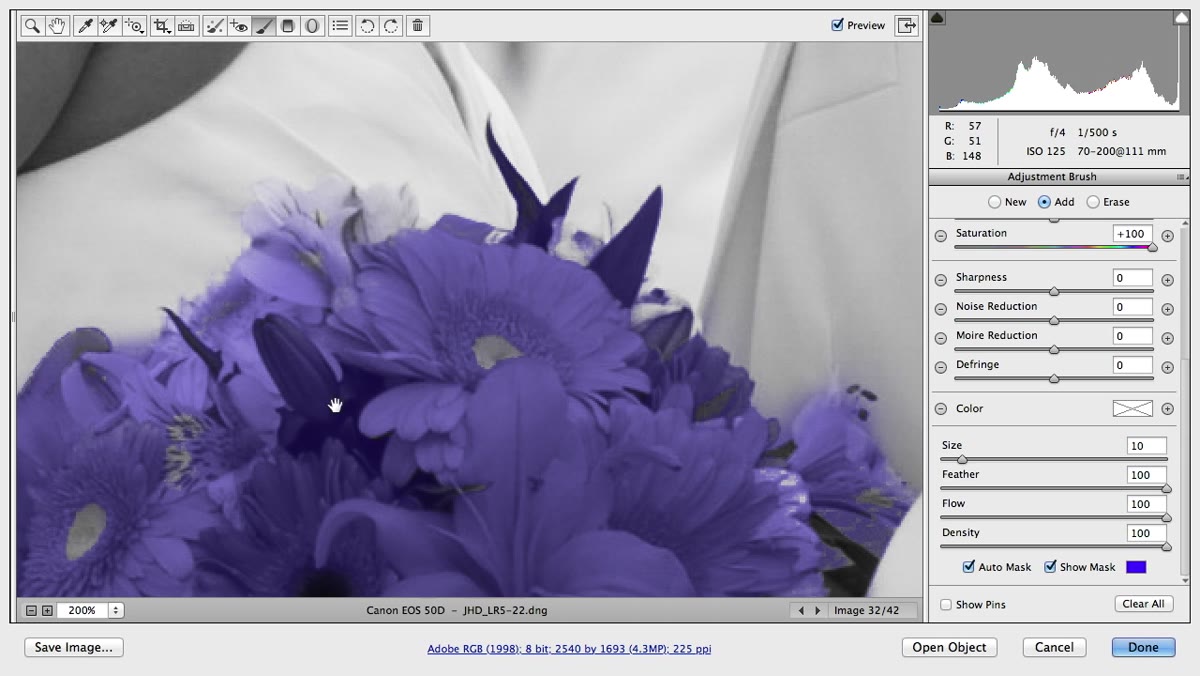This screenshot has height=676, width=1200.
Task: Select the Straighten tool
Action: 186,26
